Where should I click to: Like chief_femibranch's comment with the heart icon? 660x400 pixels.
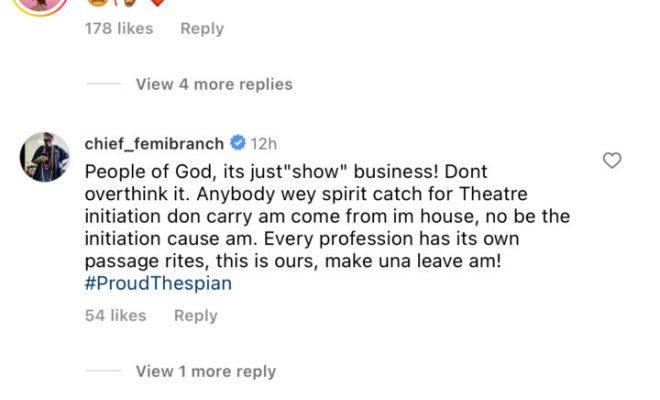pos(612,160)
